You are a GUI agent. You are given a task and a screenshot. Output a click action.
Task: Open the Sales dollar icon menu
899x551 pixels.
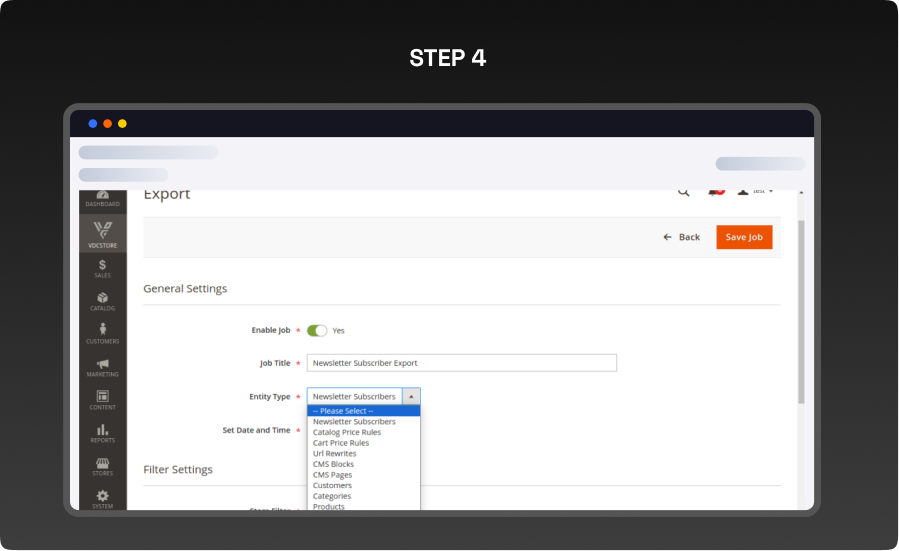pos(102,268)
